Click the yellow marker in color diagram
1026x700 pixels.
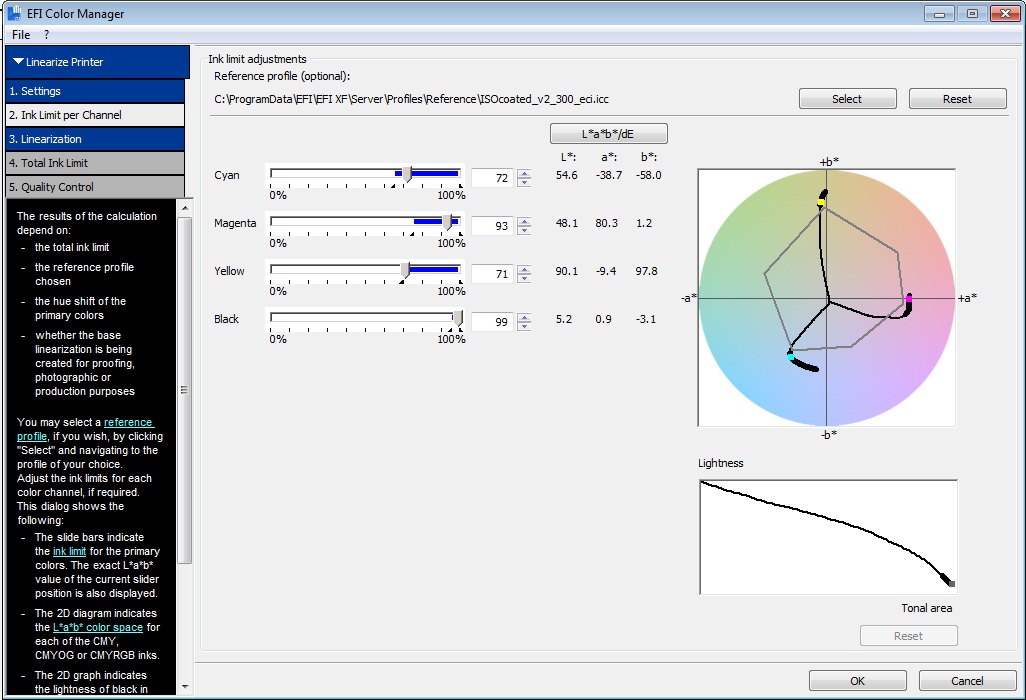[x=821, y=203]
